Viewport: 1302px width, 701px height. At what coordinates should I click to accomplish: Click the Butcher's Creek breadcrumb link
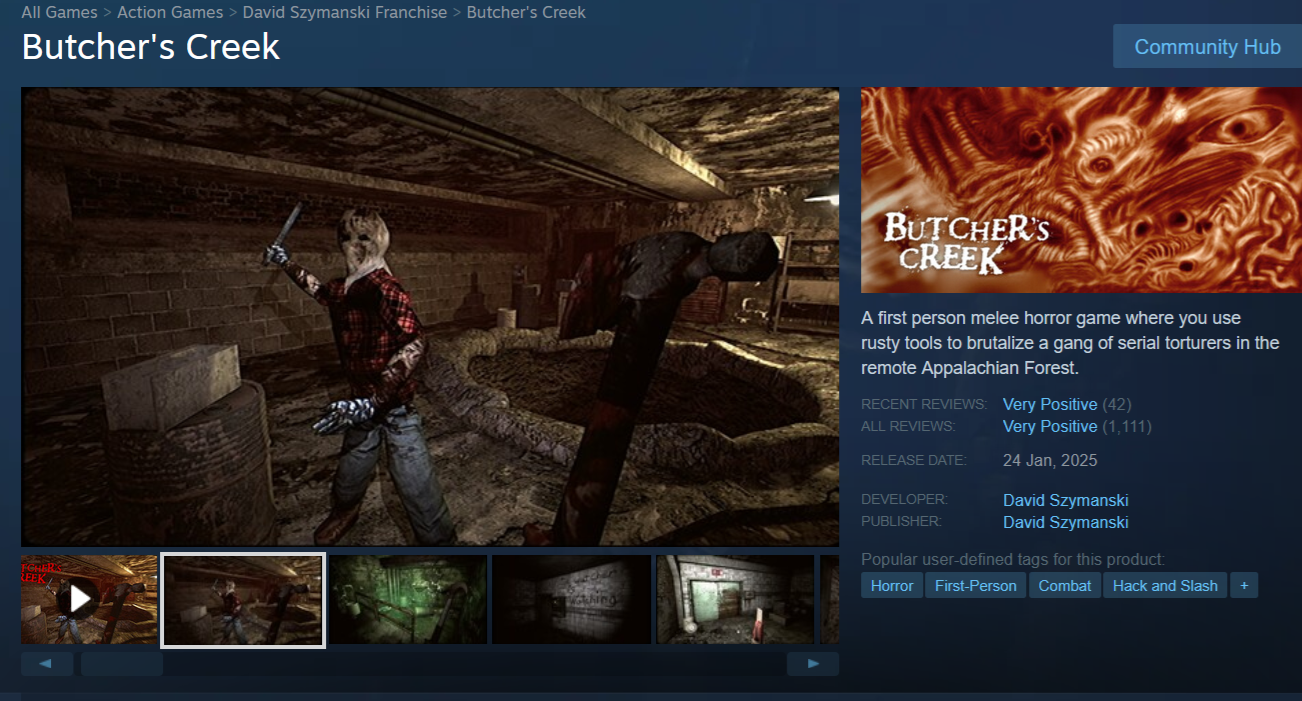526,13
